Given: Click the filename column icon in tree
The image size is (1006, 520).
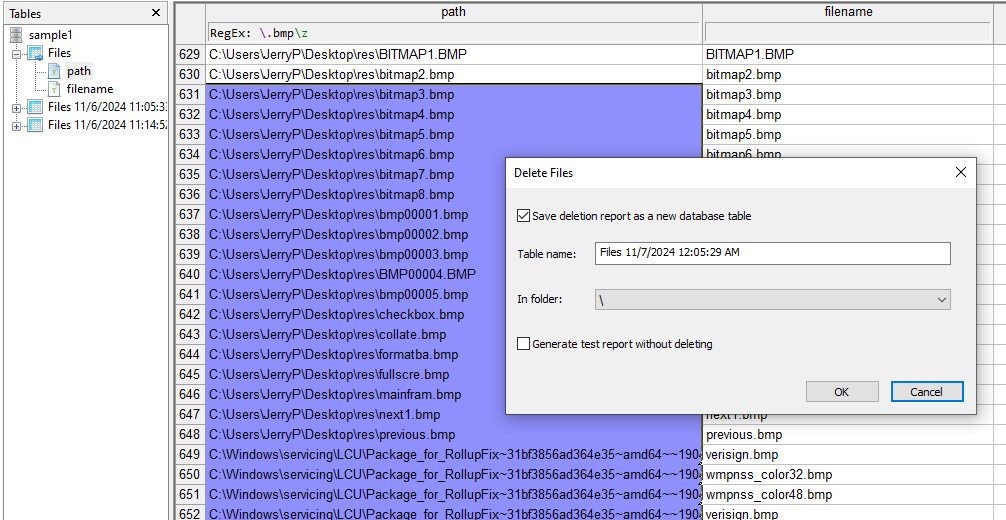Looking at the screenshot, I should pyautogui.click(x=54, y=89).
